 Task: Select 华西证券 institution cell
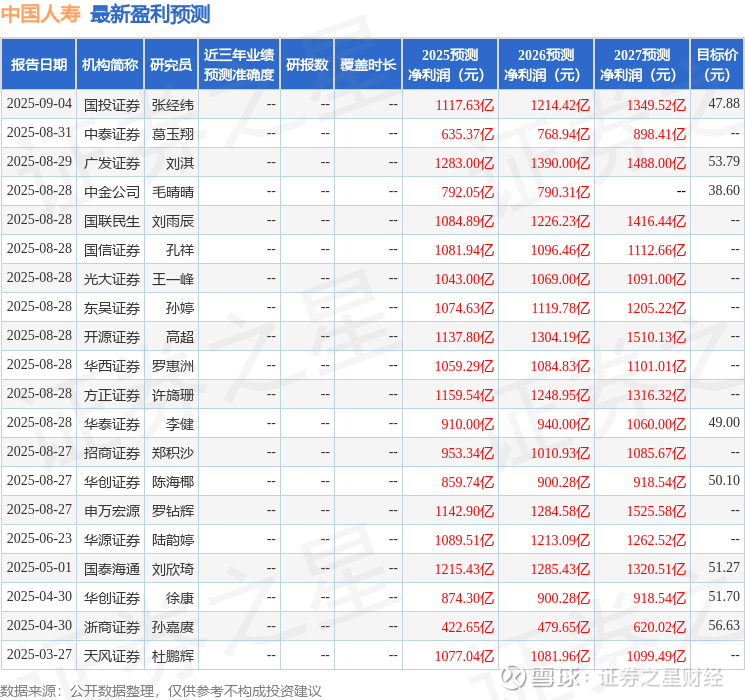pos(112,366)
